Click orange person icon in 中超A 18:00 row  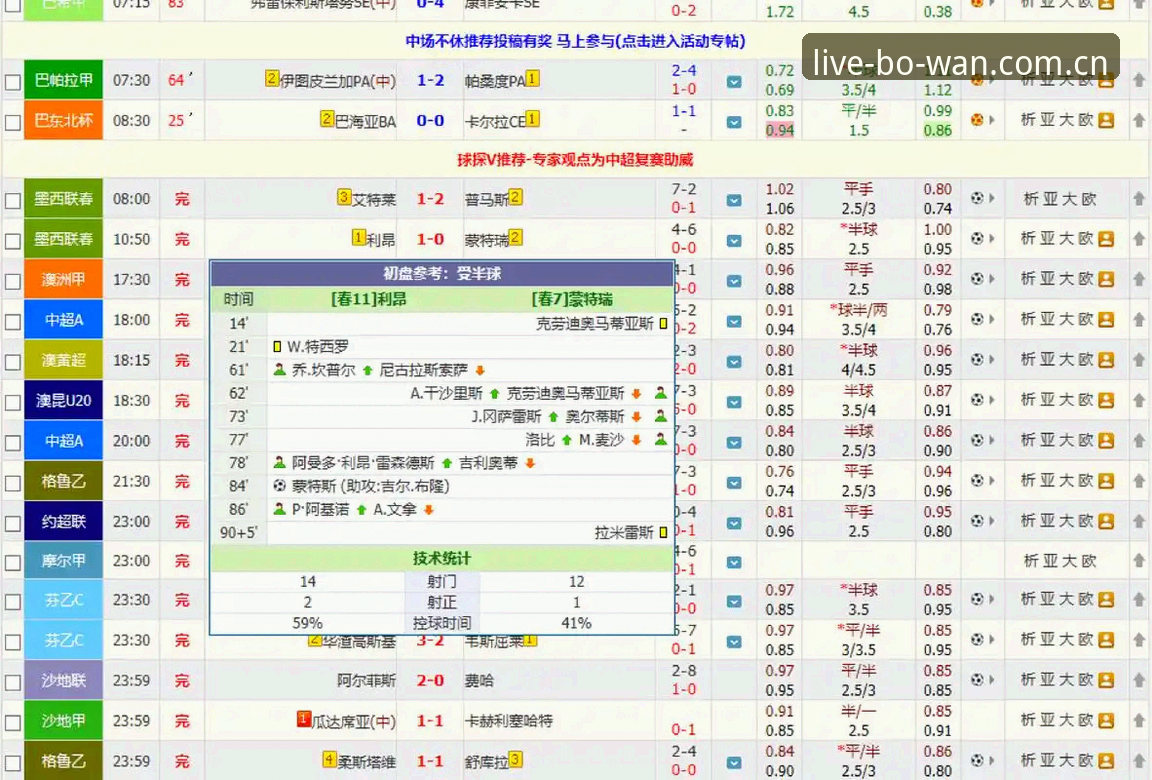pyautogui.click(x=1106, y=319)
